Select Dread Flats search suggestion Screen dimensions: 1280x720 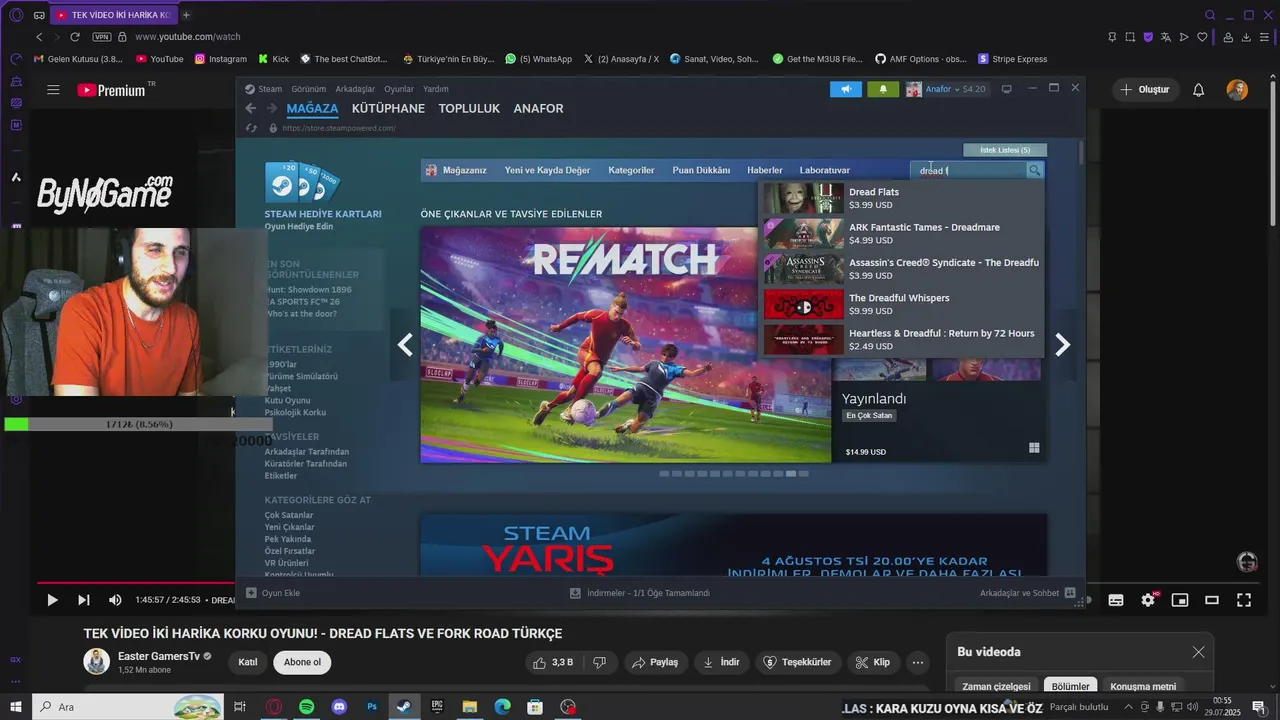click(x=902, y=198)
